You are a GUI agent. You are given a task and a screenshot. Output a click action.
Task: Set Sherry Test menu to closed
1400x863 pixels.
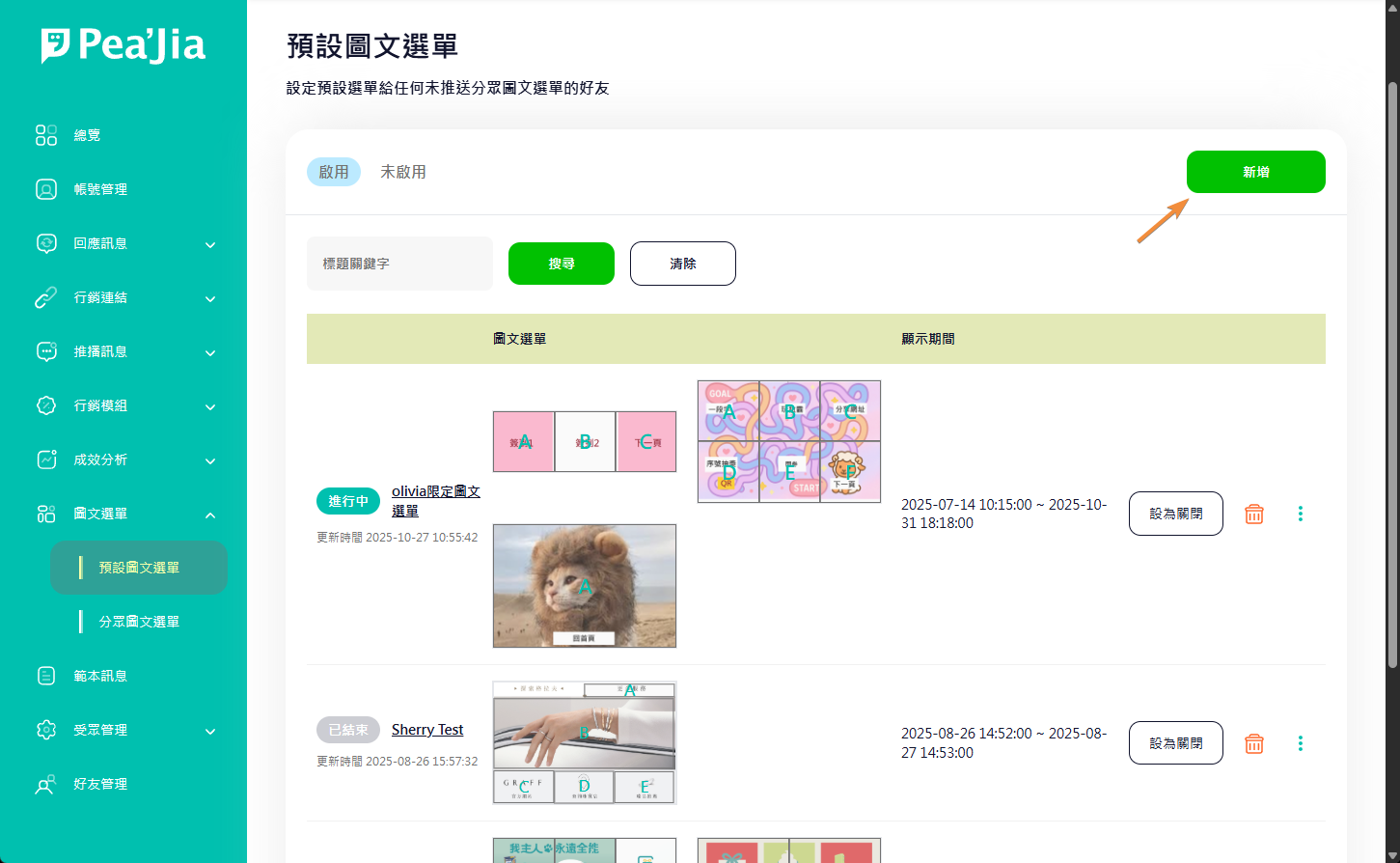coord(1175,743)
